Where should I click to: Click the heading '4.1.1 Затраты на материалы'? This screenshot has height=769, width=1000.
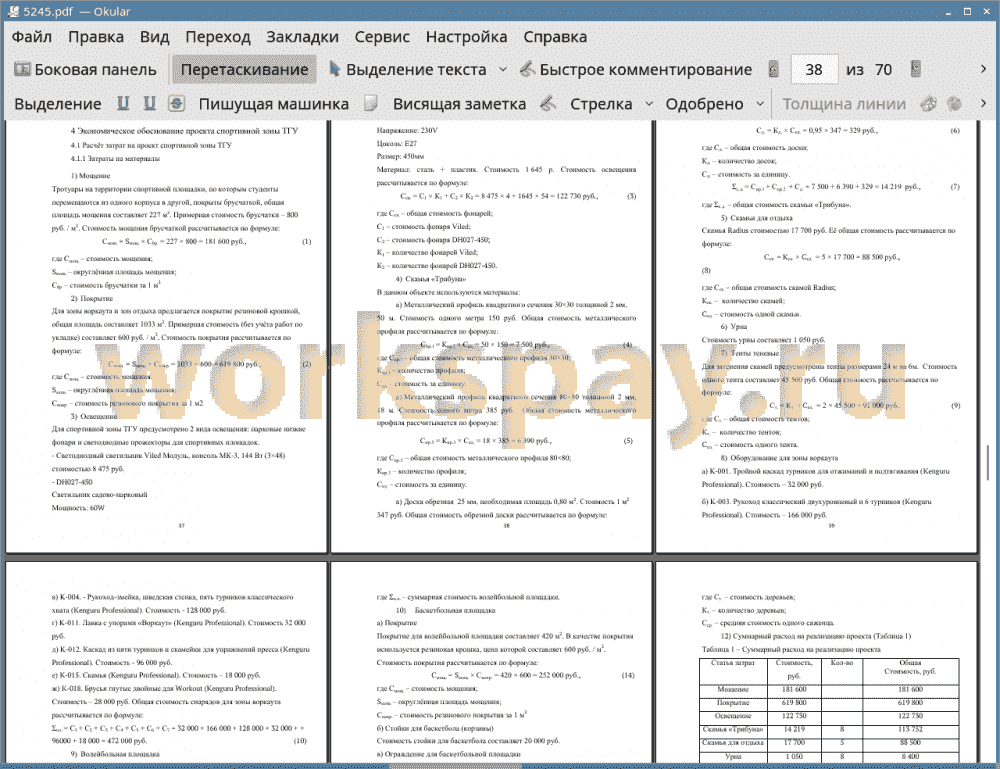[x=115, y=158]
